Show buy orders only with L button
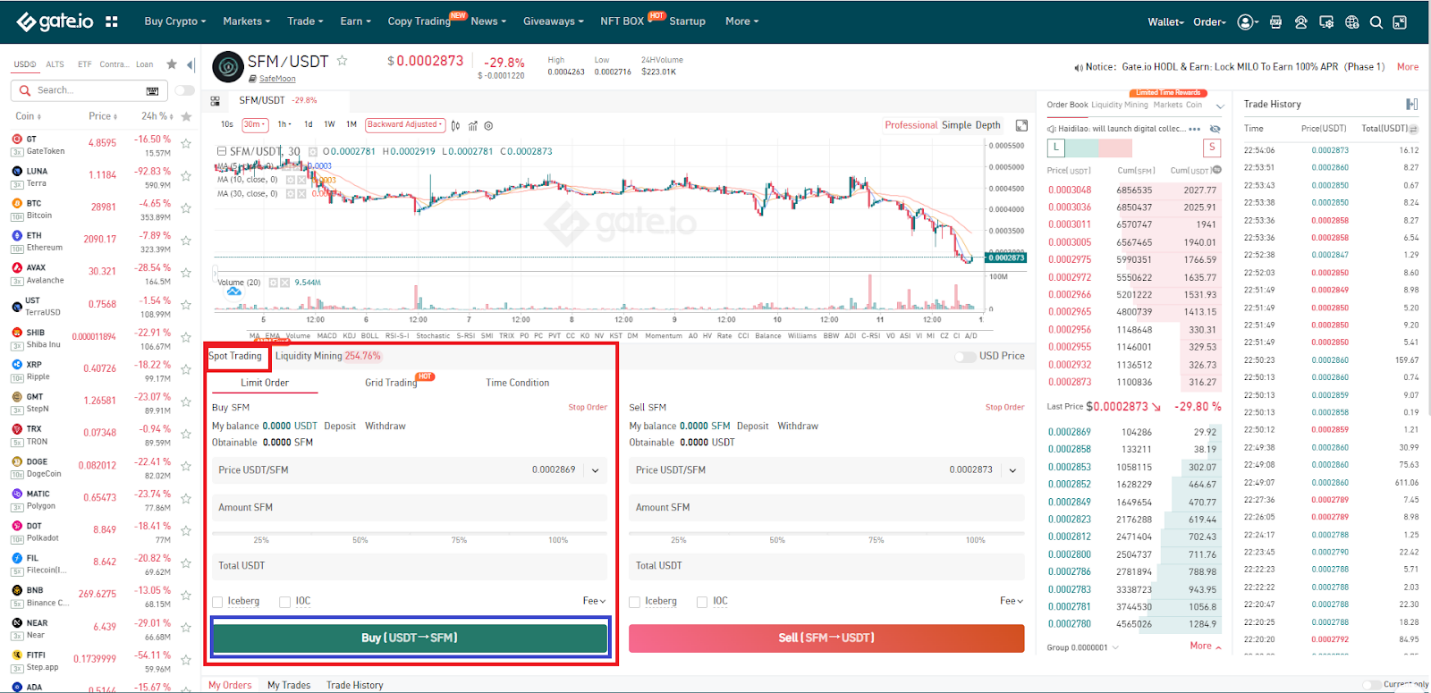This screenshot has width=1431, height=693. [x=1055, y=147]
